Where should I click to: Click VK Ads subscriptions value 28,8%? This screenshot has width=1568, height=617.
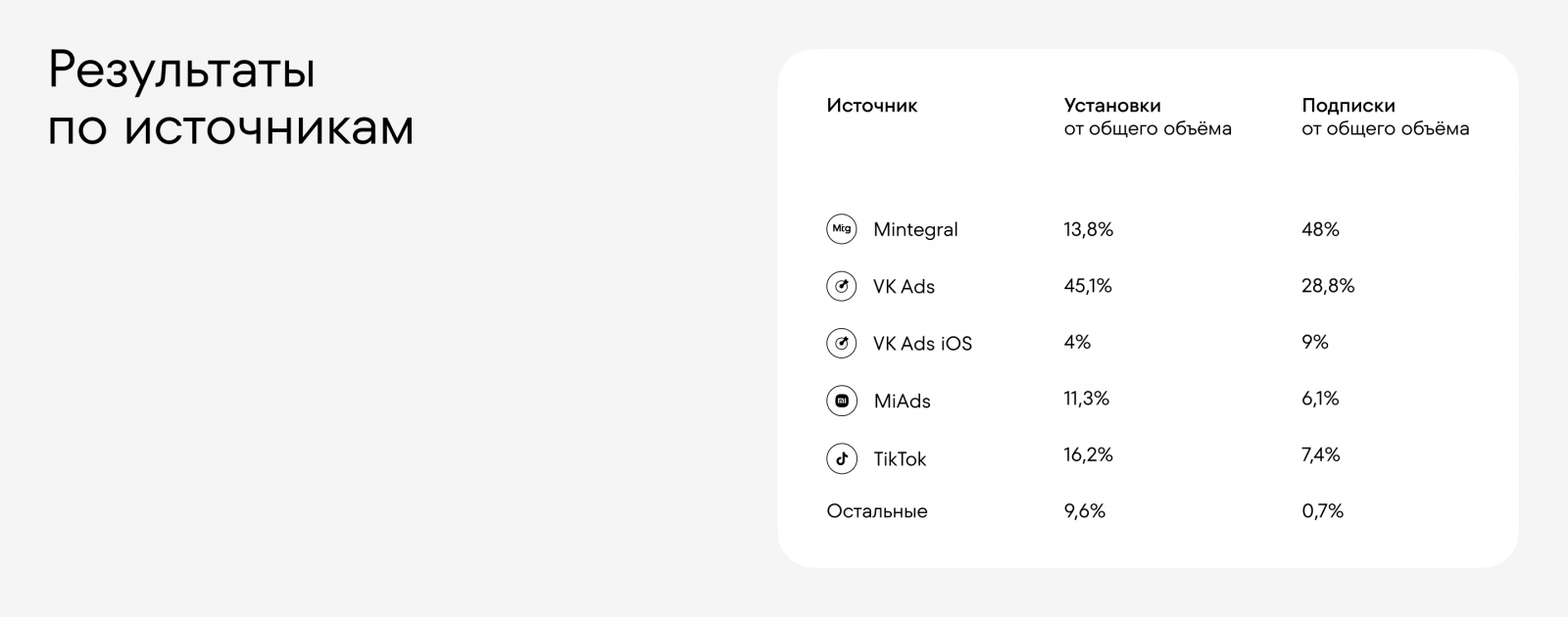[1328, 286]
